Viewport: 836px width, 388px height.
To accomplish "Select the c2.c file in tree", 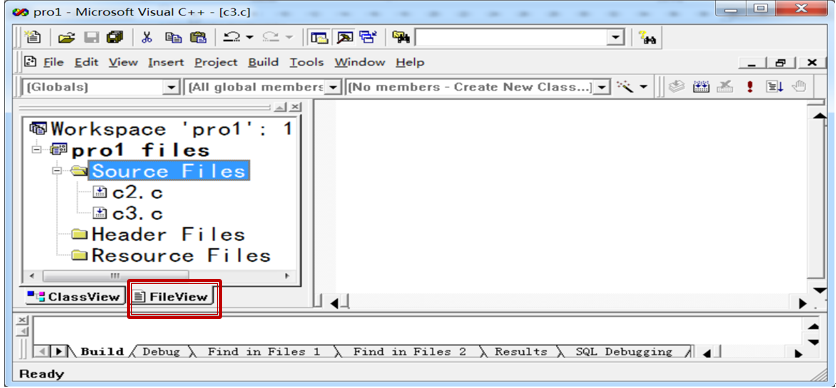I will click(137, 192).
